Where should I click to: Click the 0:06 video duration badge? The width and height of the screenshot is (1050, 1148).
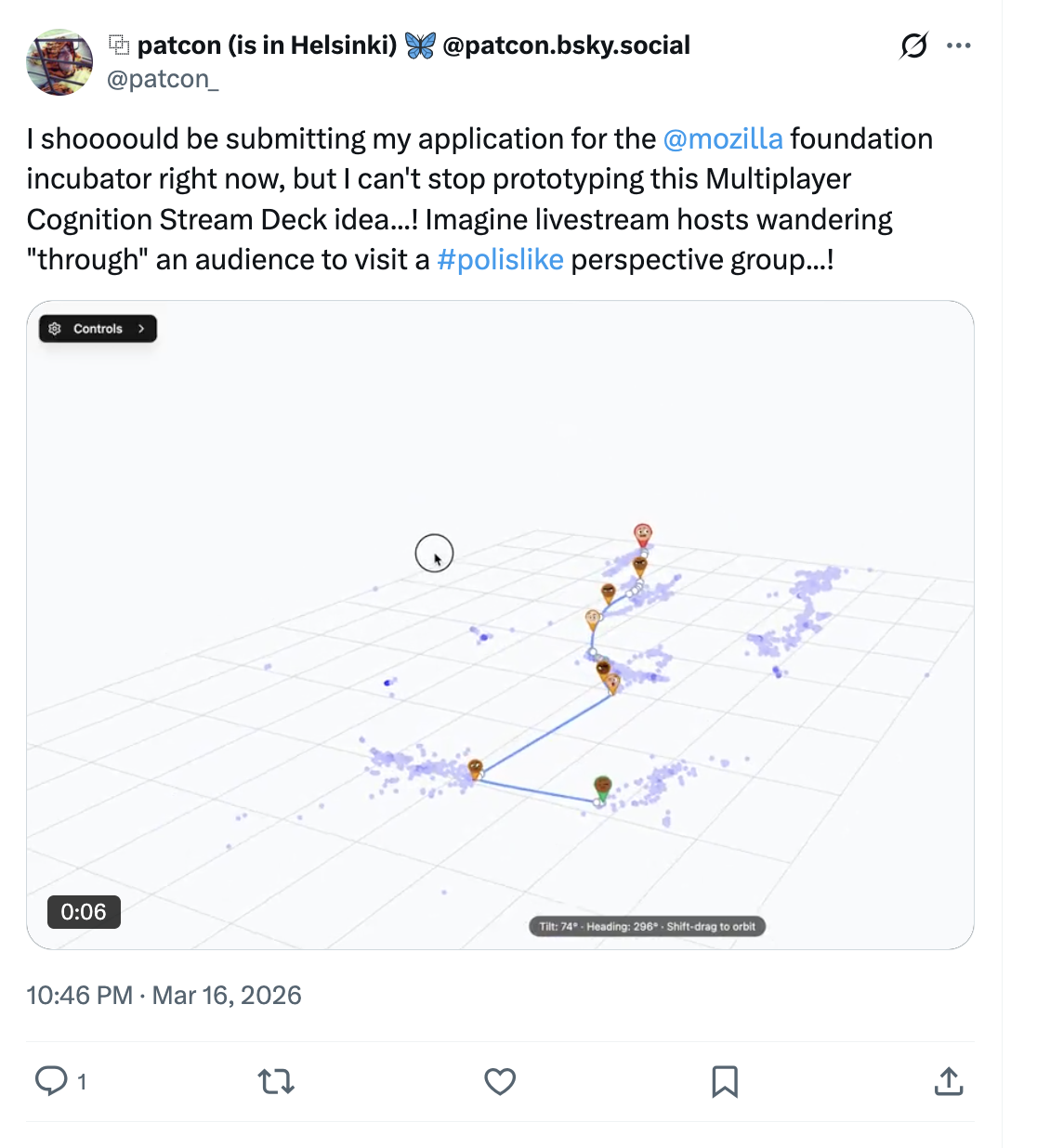pos(84,912)
